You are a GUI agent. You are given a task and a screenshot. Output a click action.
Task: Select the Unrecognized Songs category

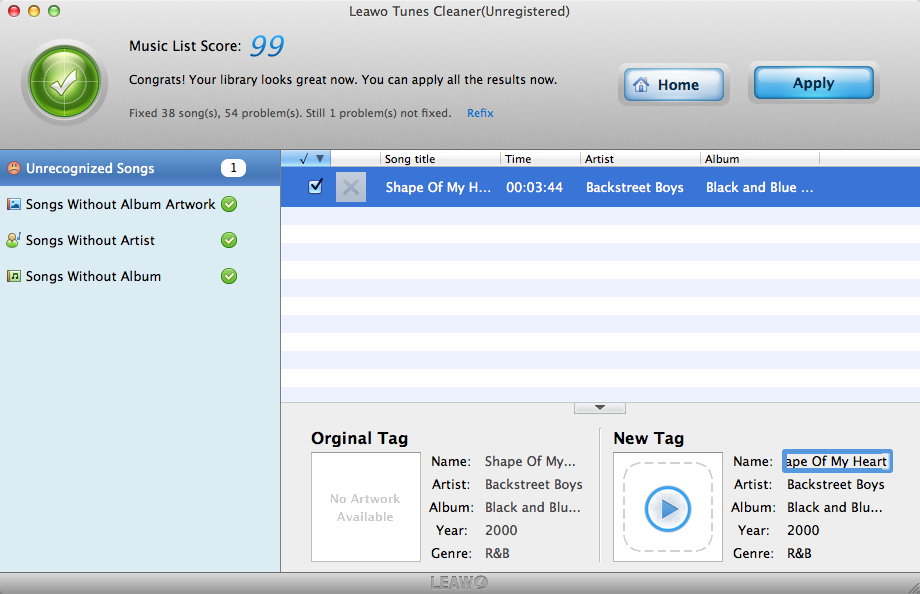pyautogui.click(x=140, y=168)
